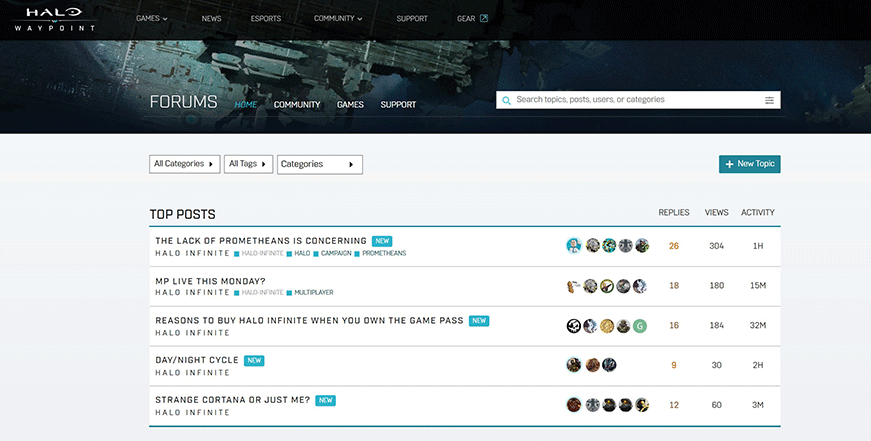Select the forums Games tab
The height and width of the screenshot is (441, 871).
click(350, 104)
